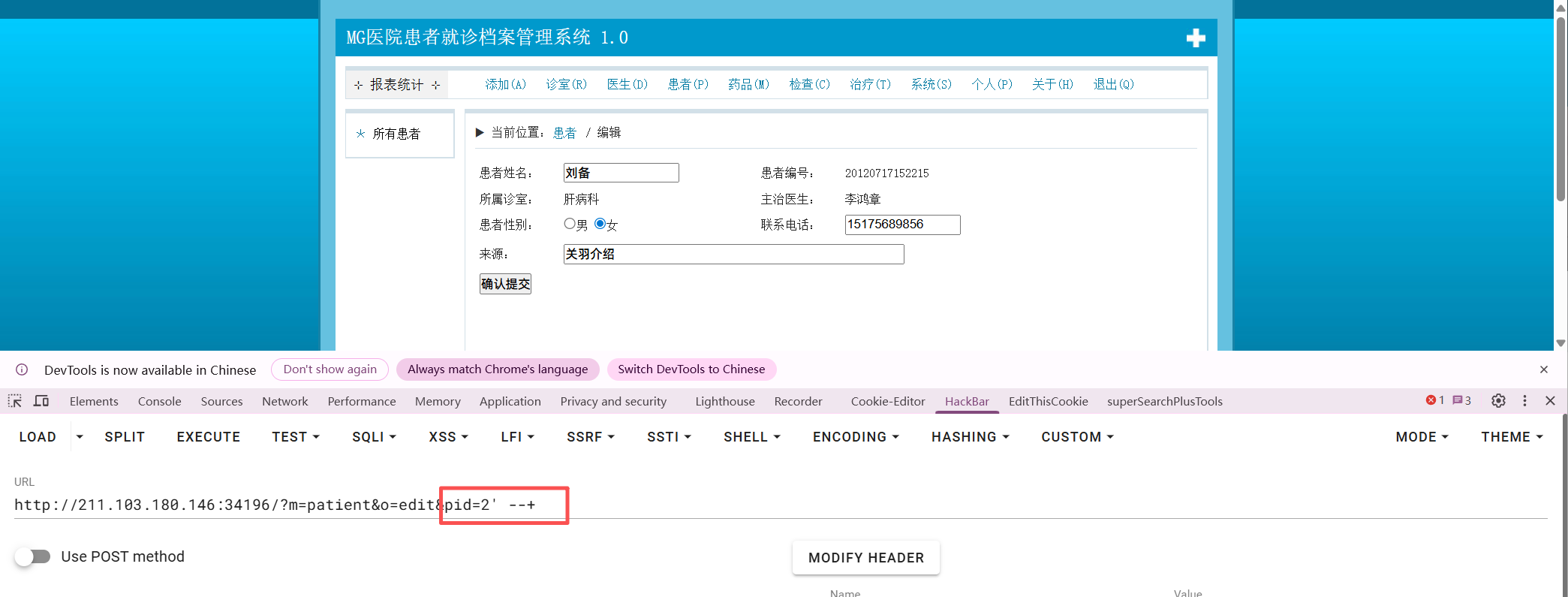Click the 联系电话 phone number field
This screenshot has height=597, width=1568.
point(902,225)
